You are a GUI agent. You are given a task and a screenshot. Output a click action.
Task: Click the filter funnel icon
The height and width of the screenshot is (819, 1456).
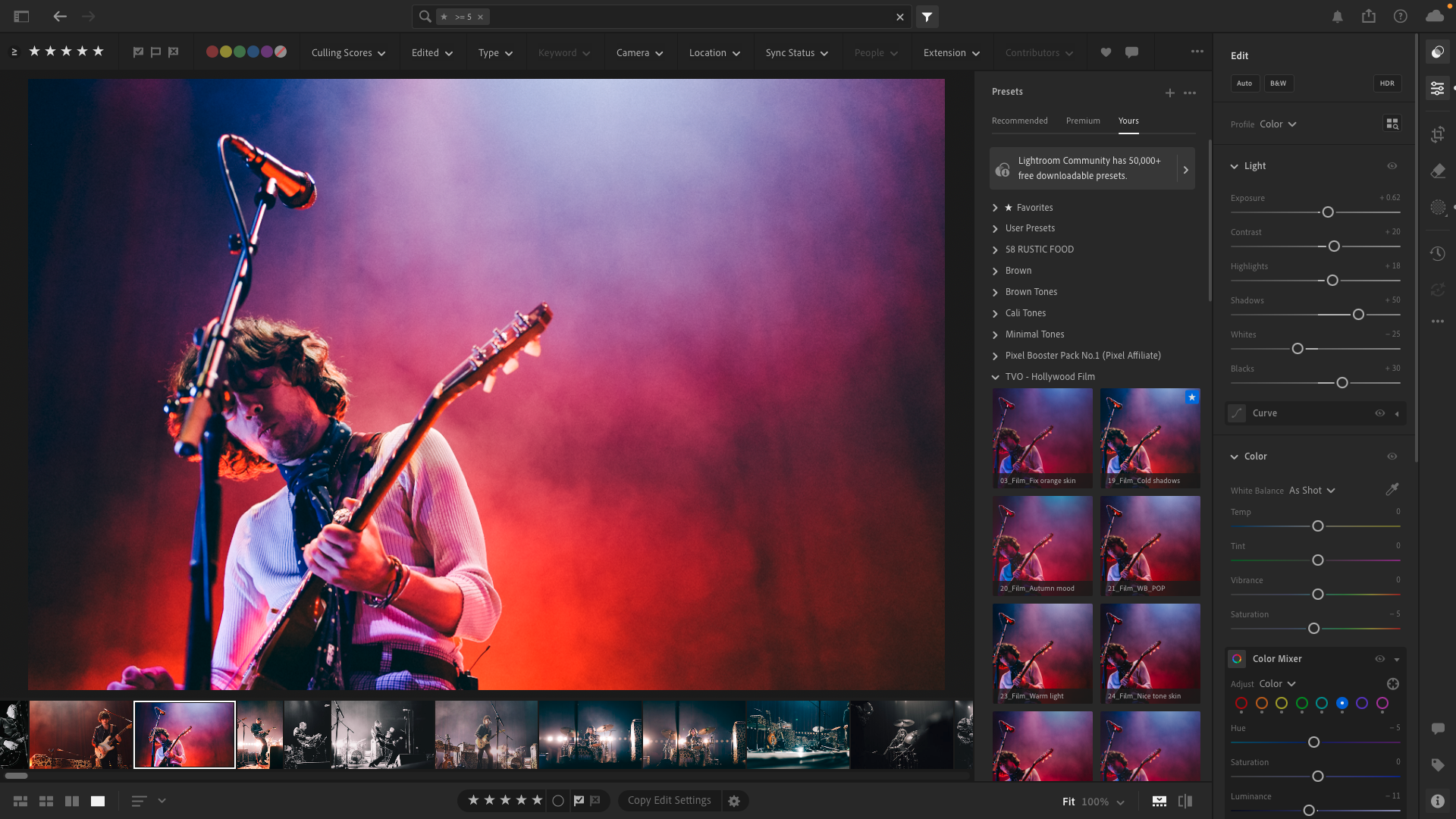(927, 17)
